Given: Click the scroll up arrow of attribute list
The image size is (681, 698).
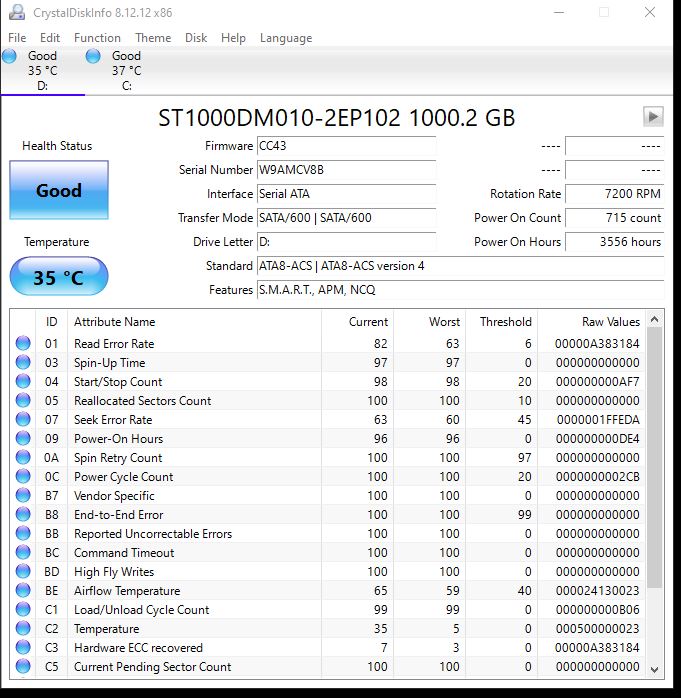Looking at the screenshot, I should [x=654, y=319].
